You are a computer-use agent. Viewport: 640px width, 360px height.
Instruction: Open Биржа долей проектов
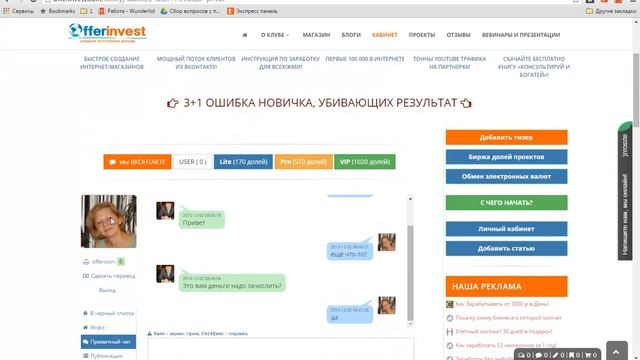click(x=507, y=157)
